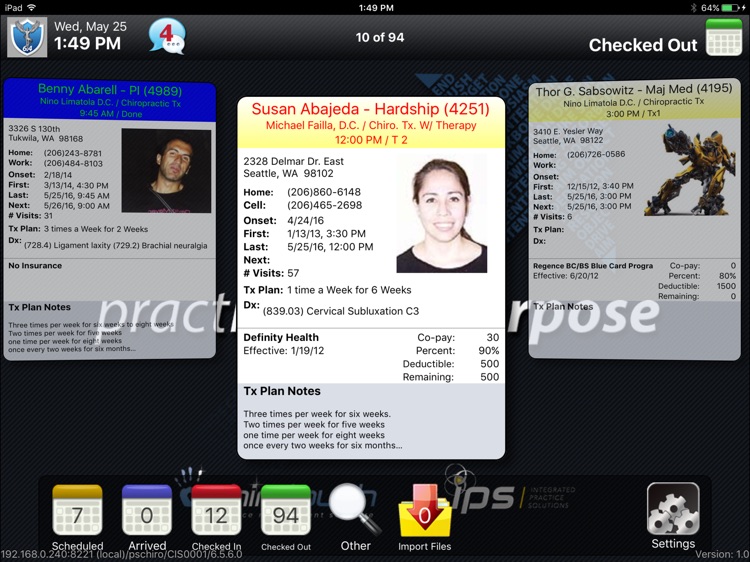Tap the blue shield app logo
750x562 pixels.
[x=27, y=37]
